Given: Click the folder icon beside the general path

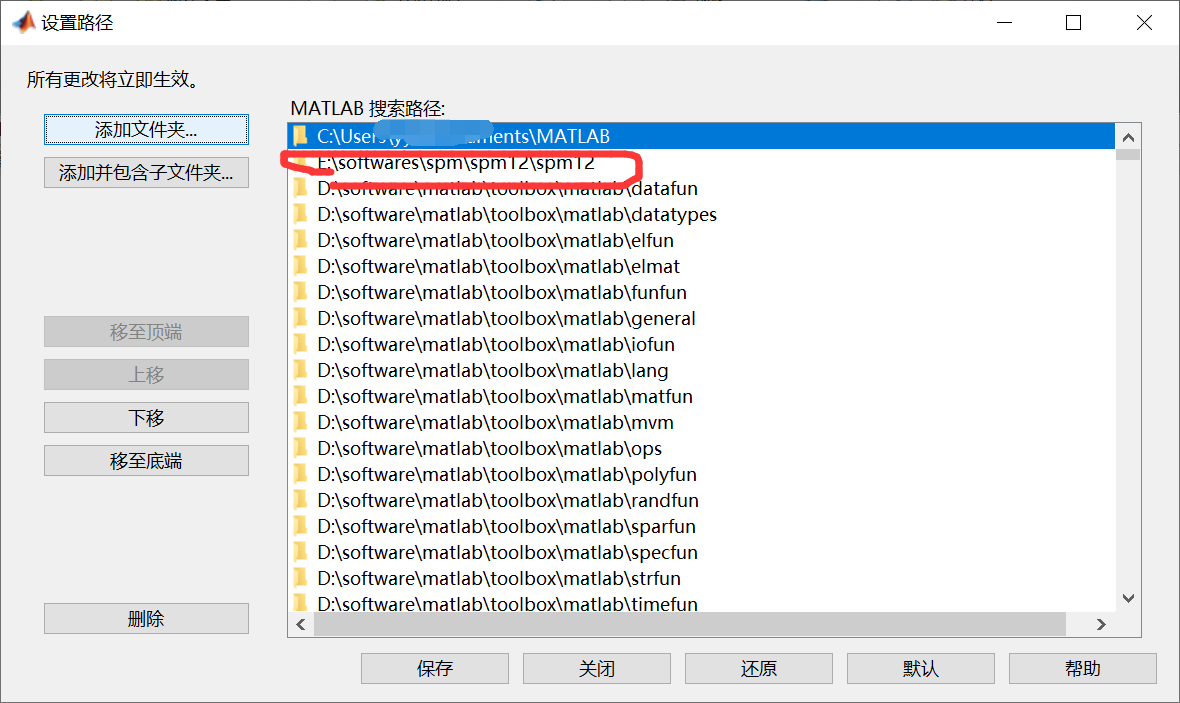Looking at the screenshot, I should click(303, 318).
